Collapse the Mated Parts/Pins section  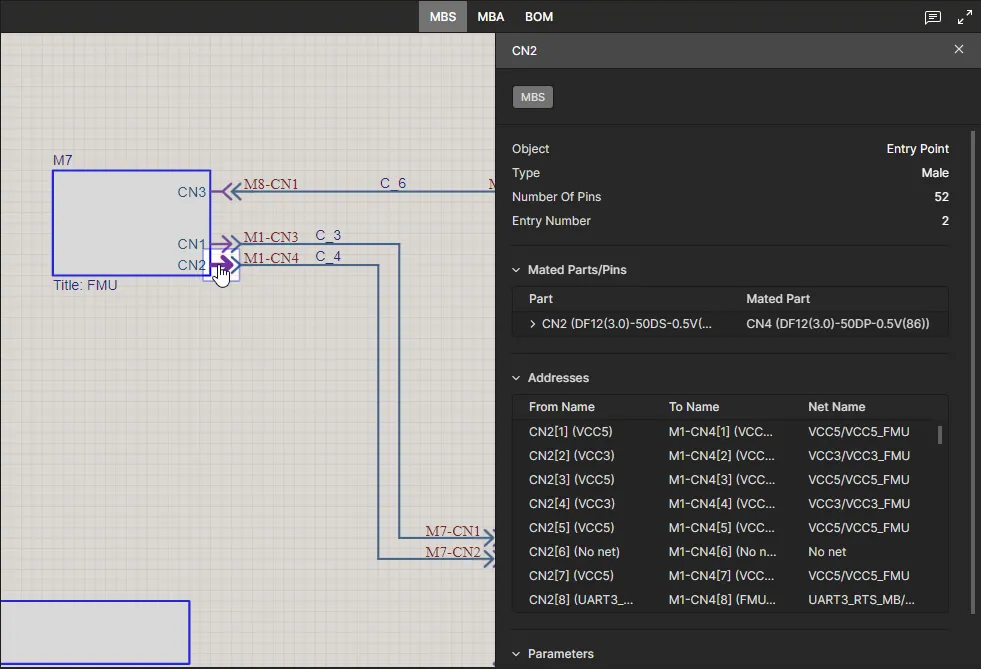pos(516,270)
